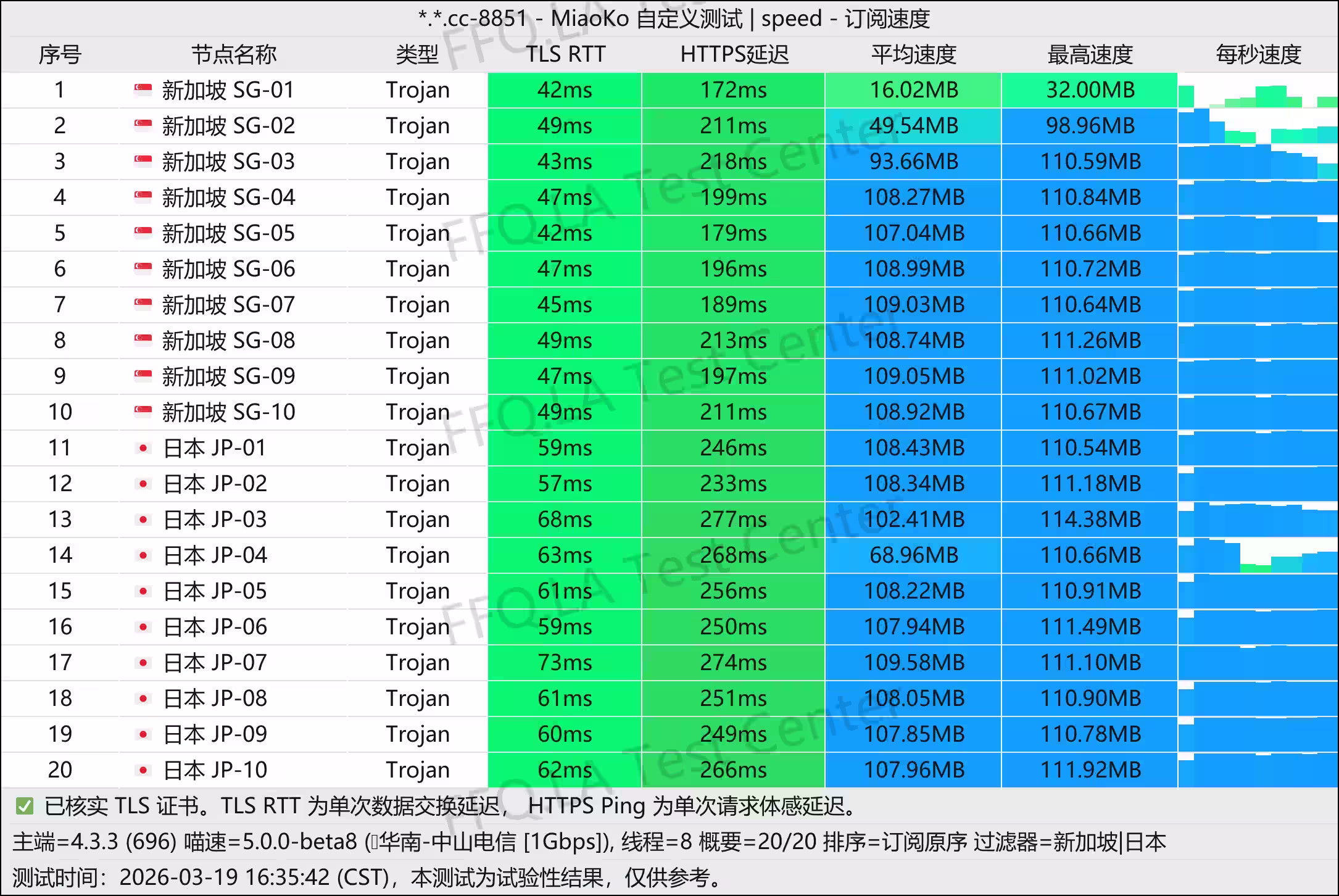The image size is (1339, 896).
Task: Select the 最高速度 column header
Action: pyautogui.click(x=1089, y=54)
